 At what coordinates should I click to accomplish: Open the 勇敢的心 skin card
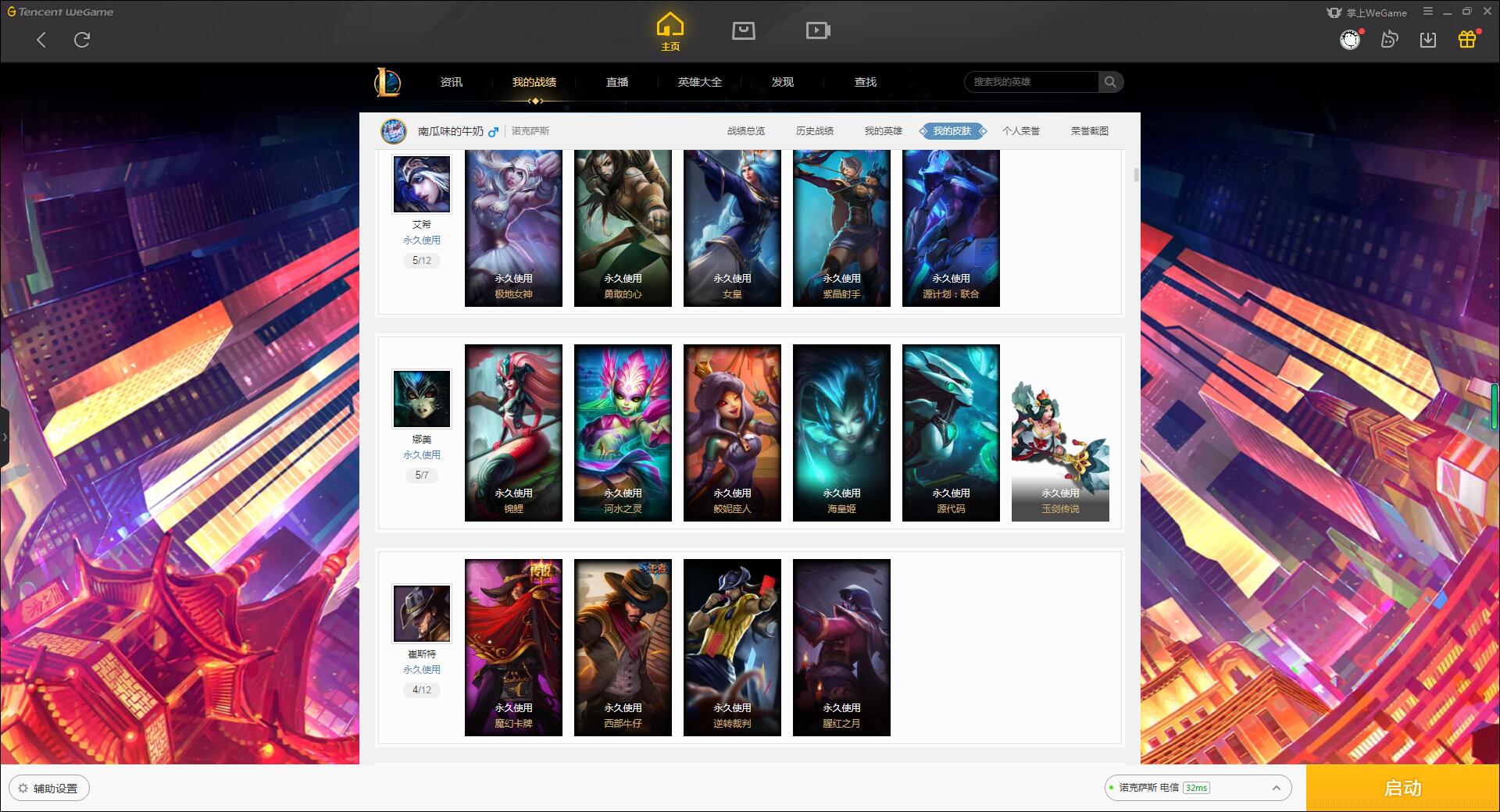click(623, 227)
